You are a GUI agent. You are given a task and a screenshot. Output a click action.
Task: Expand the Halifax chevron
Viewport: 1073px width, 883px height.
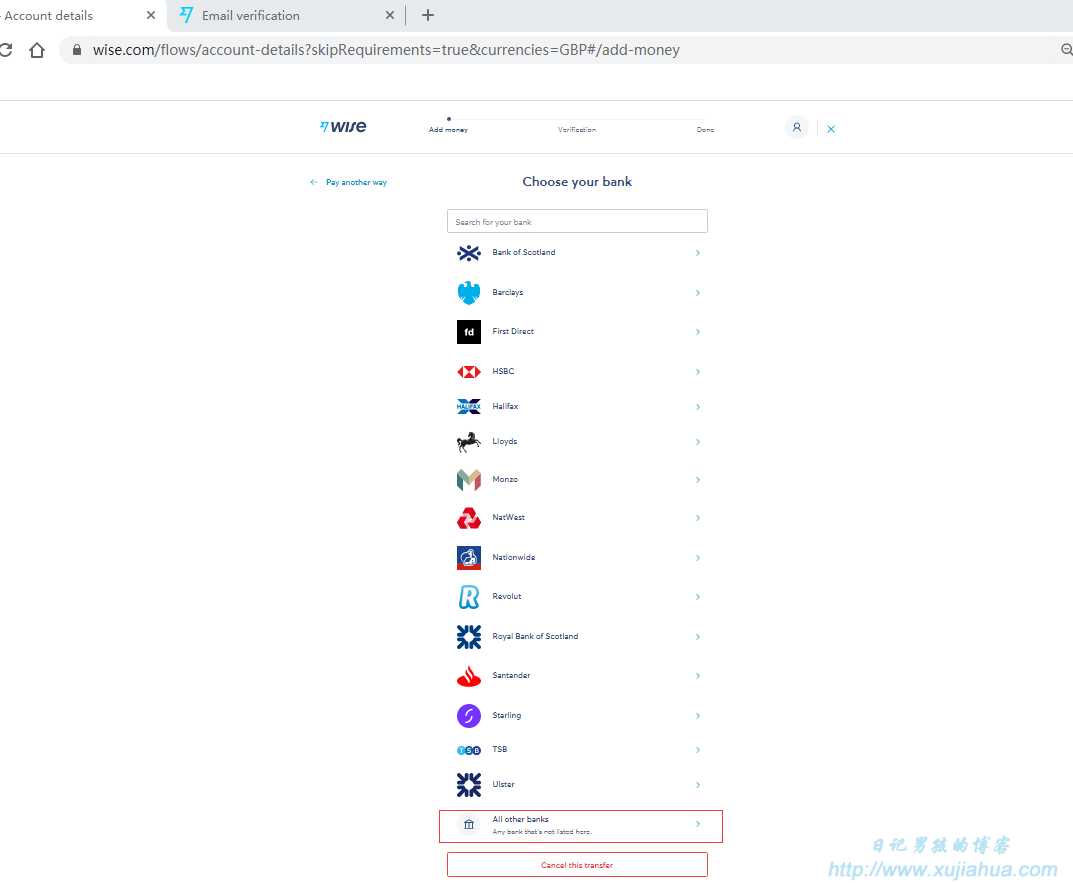[x=698, y=407]
